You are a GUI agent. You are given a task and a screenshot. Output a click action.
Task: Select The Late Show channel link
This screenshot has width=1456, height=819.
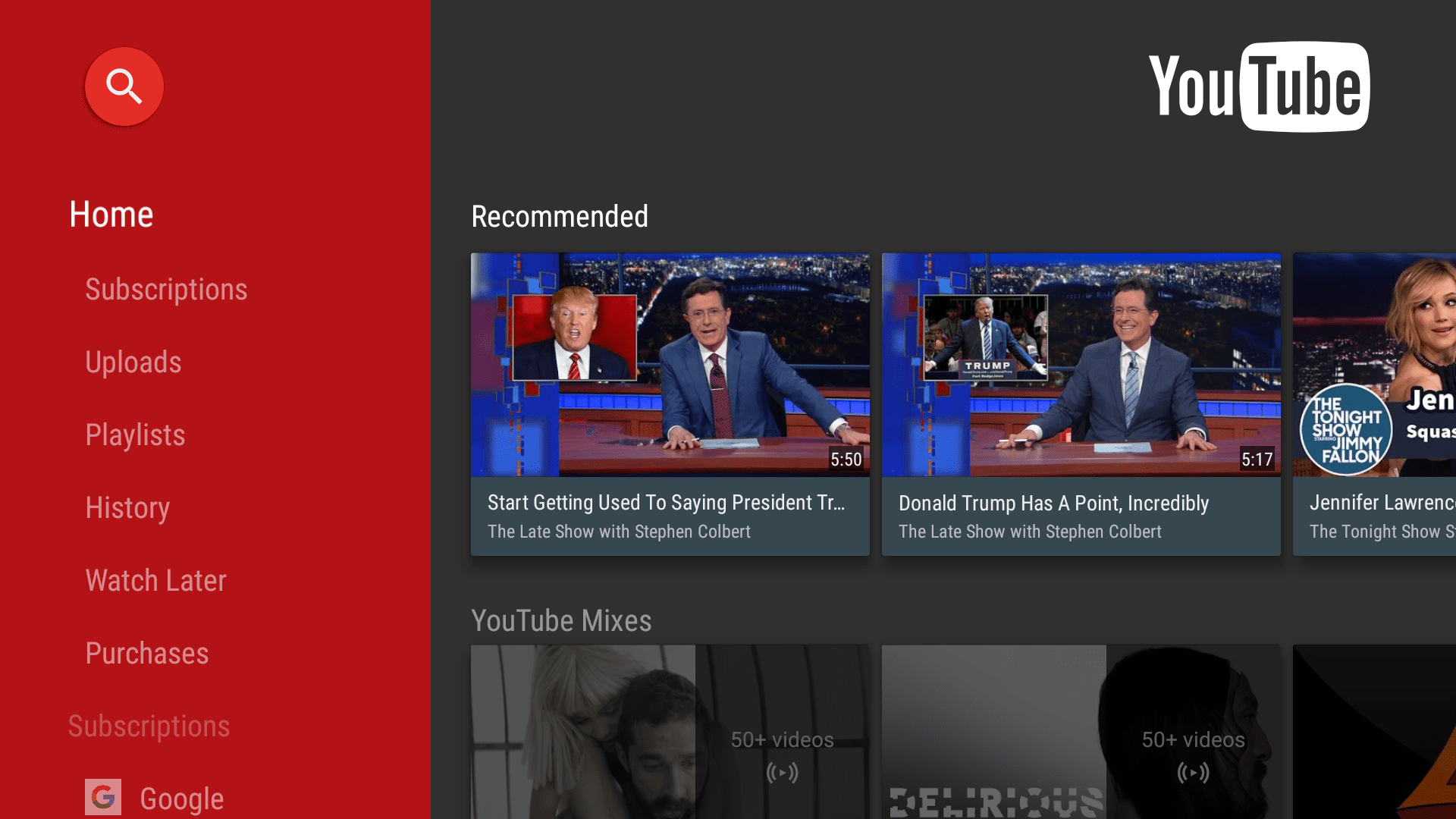(x=617, y=531)
